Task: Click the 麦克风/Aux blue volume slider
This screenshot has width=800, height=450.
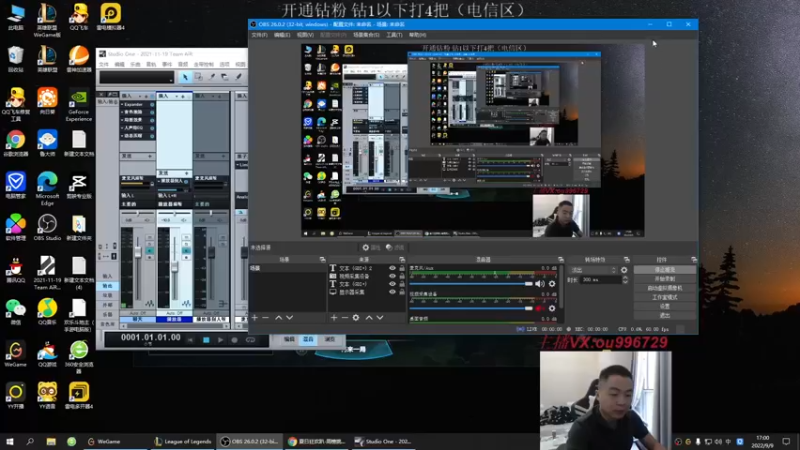Action: pyautogui.click(x=470, y=284)
